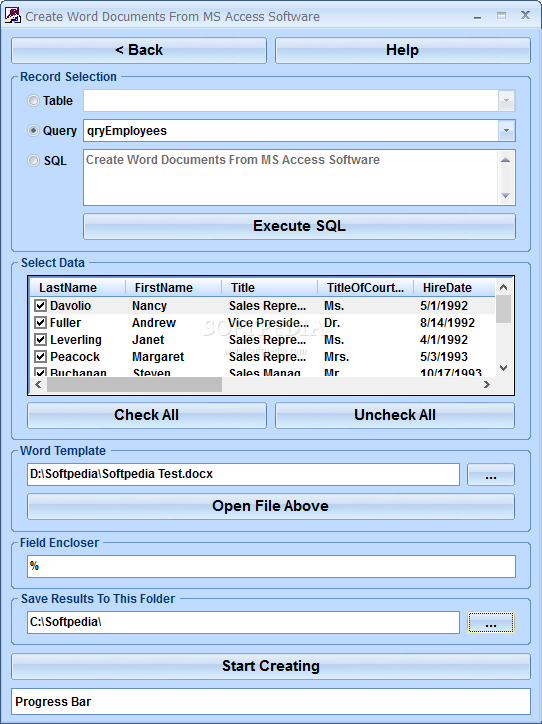Click data list scroll down arrow
The height and width of the screenshot is (724, 542).
(x=504, y=368)
